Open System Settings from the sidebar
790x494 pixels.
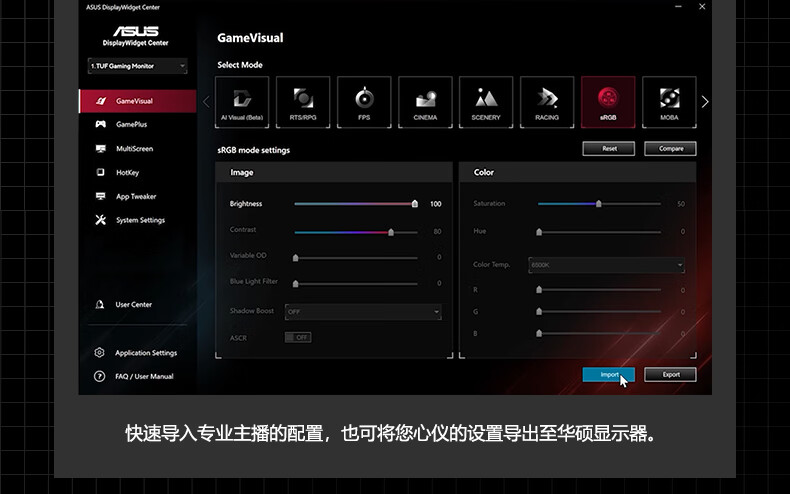pos(140,220)
